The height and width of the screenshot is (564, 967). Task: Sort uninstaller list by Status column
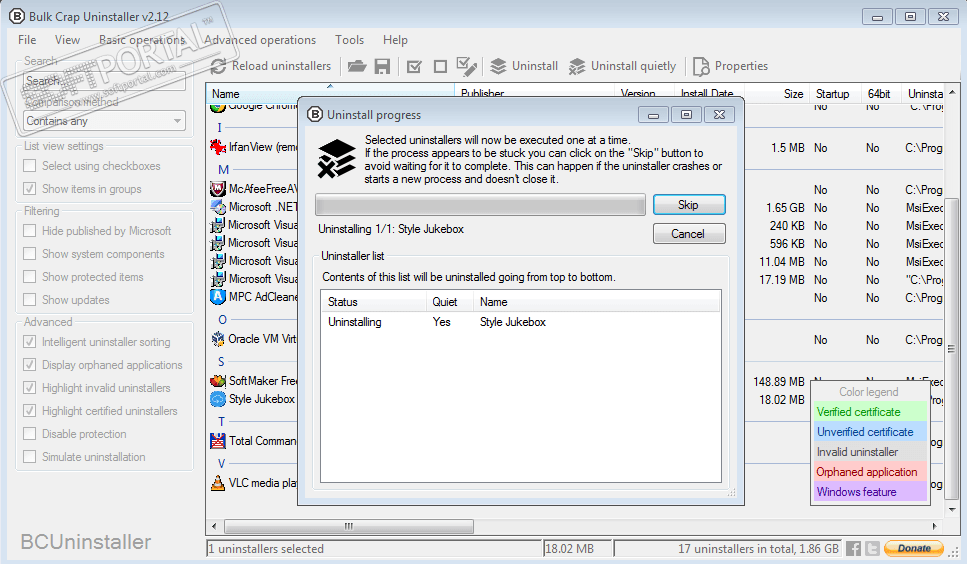click(374, 302)
